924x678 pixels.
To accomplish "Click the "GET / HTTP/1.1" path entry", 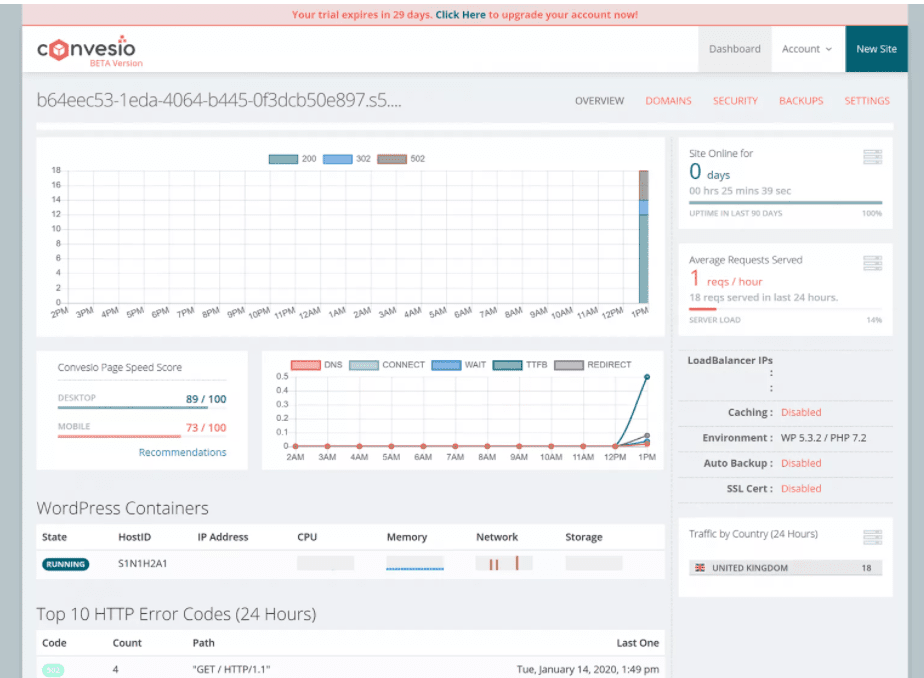I will click(231, 669).
